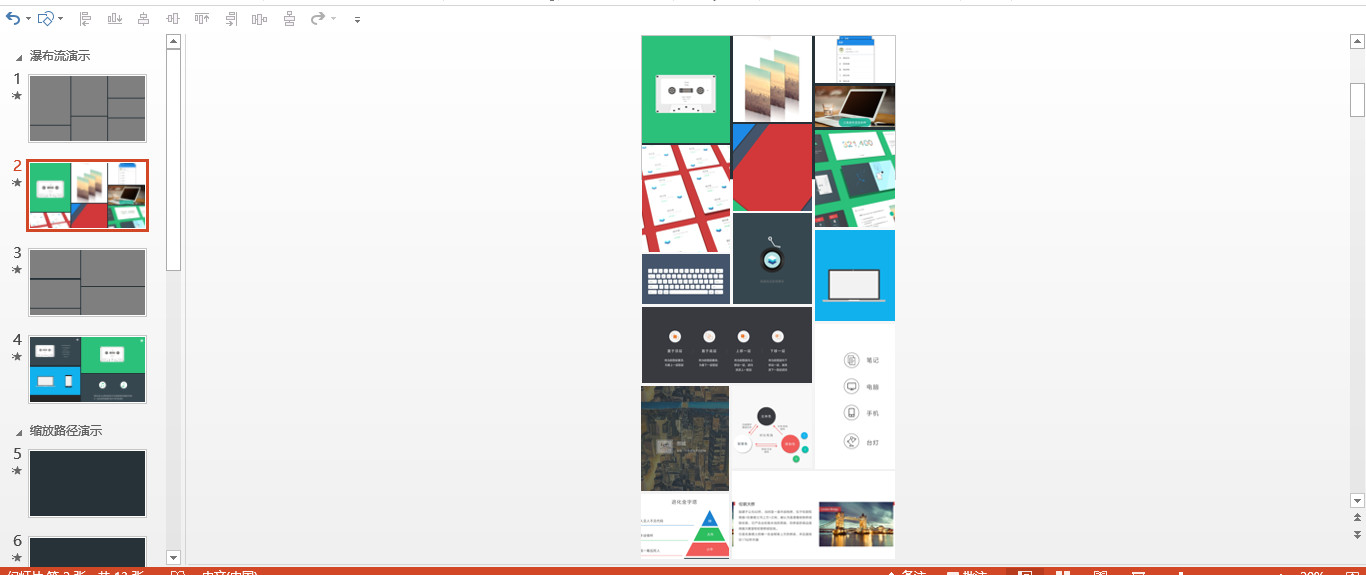Click the Align Middle icon
This screenshot has width=1366, height=575.
173,18
